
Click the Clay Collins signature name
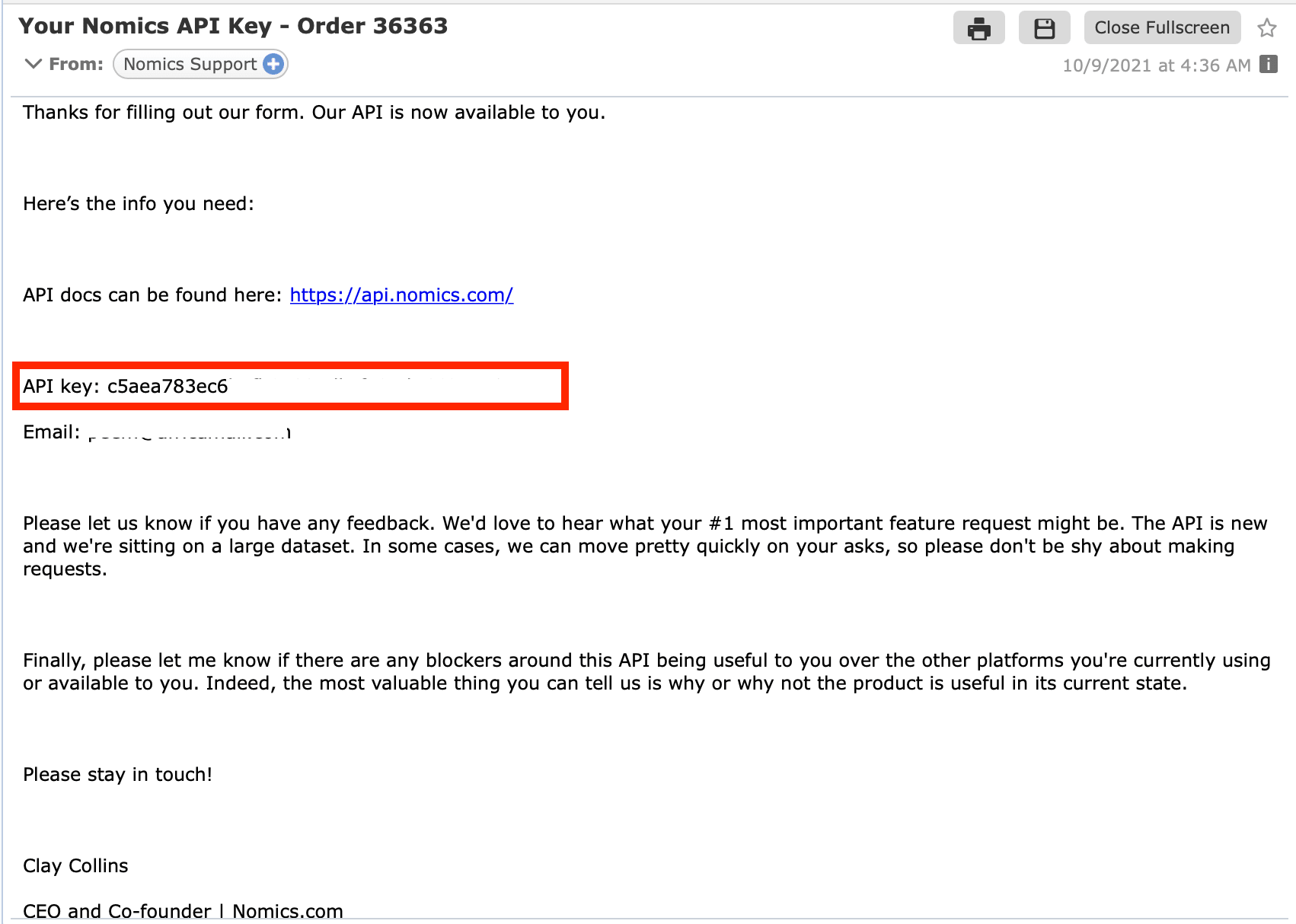[75, 865]
